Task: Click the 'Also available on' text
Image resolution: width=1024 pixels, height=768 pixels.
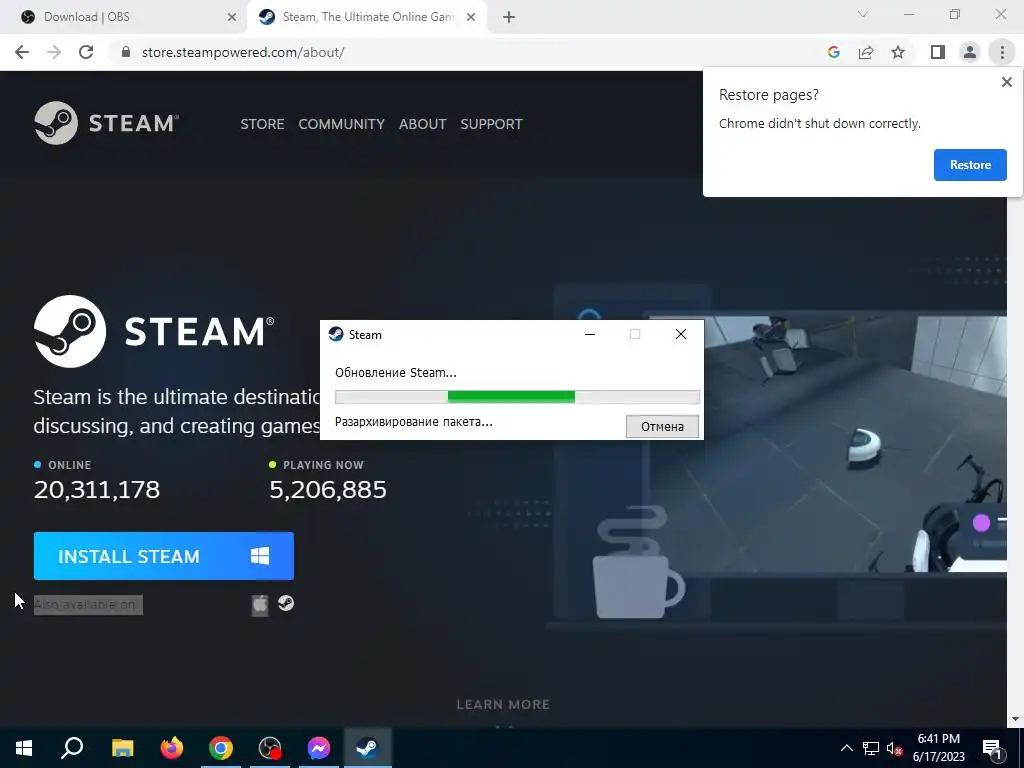Action: 88,605
